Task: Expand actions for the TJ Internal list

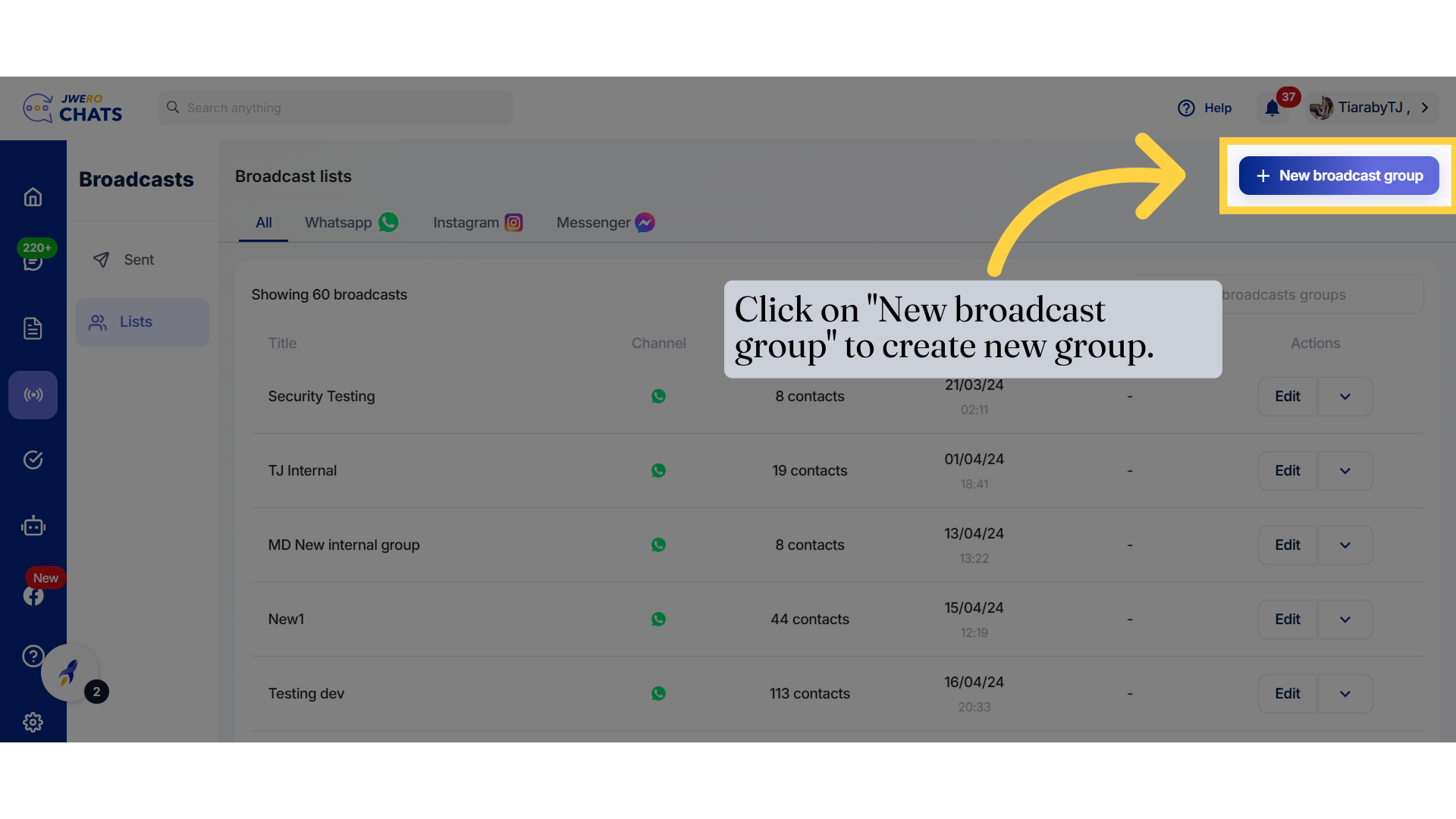Action: pos(1345,470)
